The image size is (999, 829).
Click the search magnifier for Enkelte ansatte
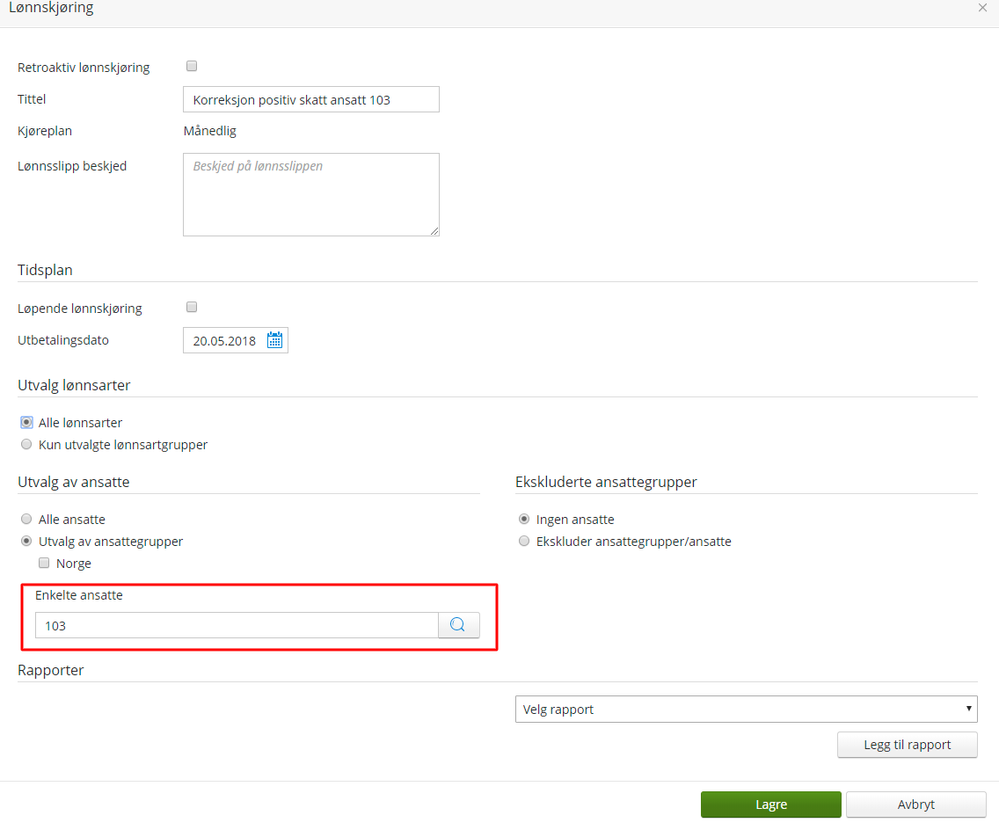coord(458,625)
